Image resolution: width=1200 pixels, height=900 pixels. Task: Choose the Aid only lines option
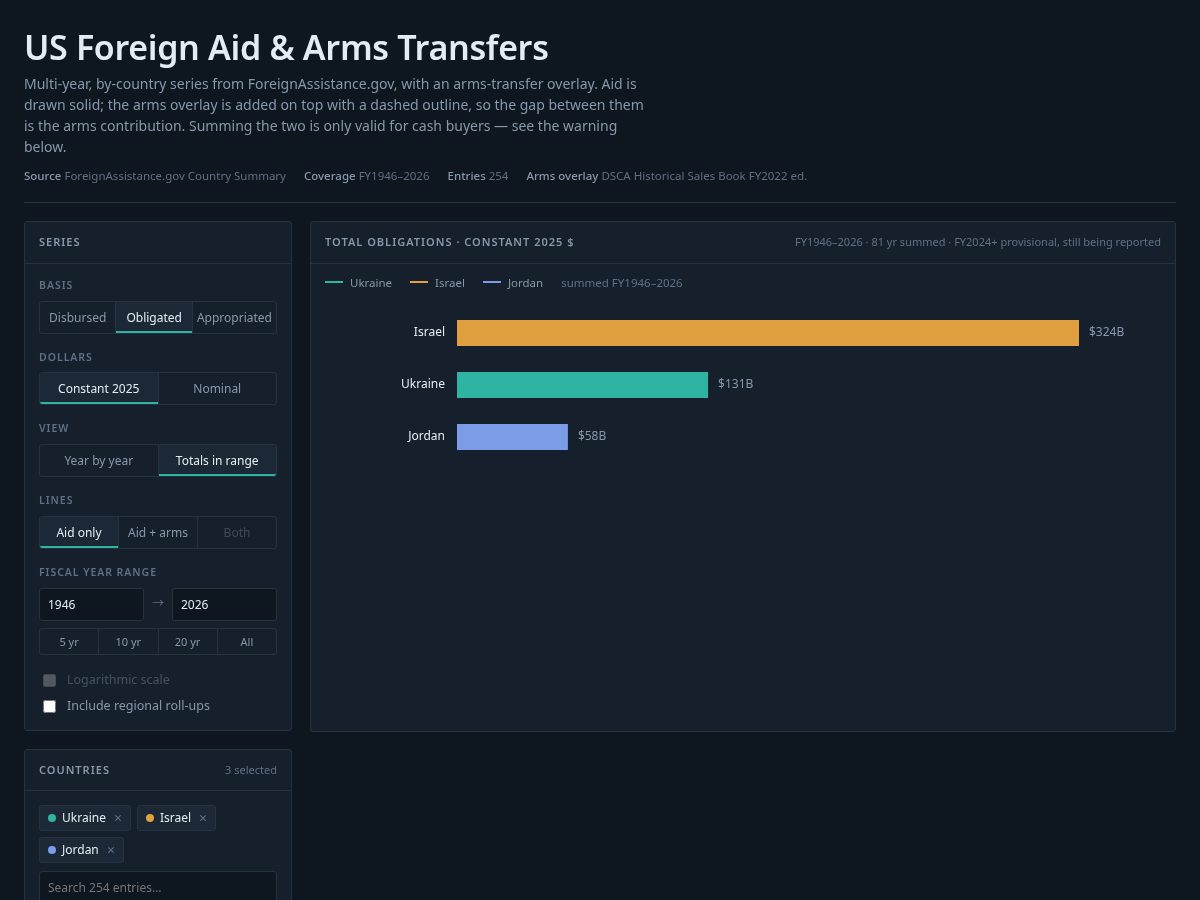click(x=79, y=532)
